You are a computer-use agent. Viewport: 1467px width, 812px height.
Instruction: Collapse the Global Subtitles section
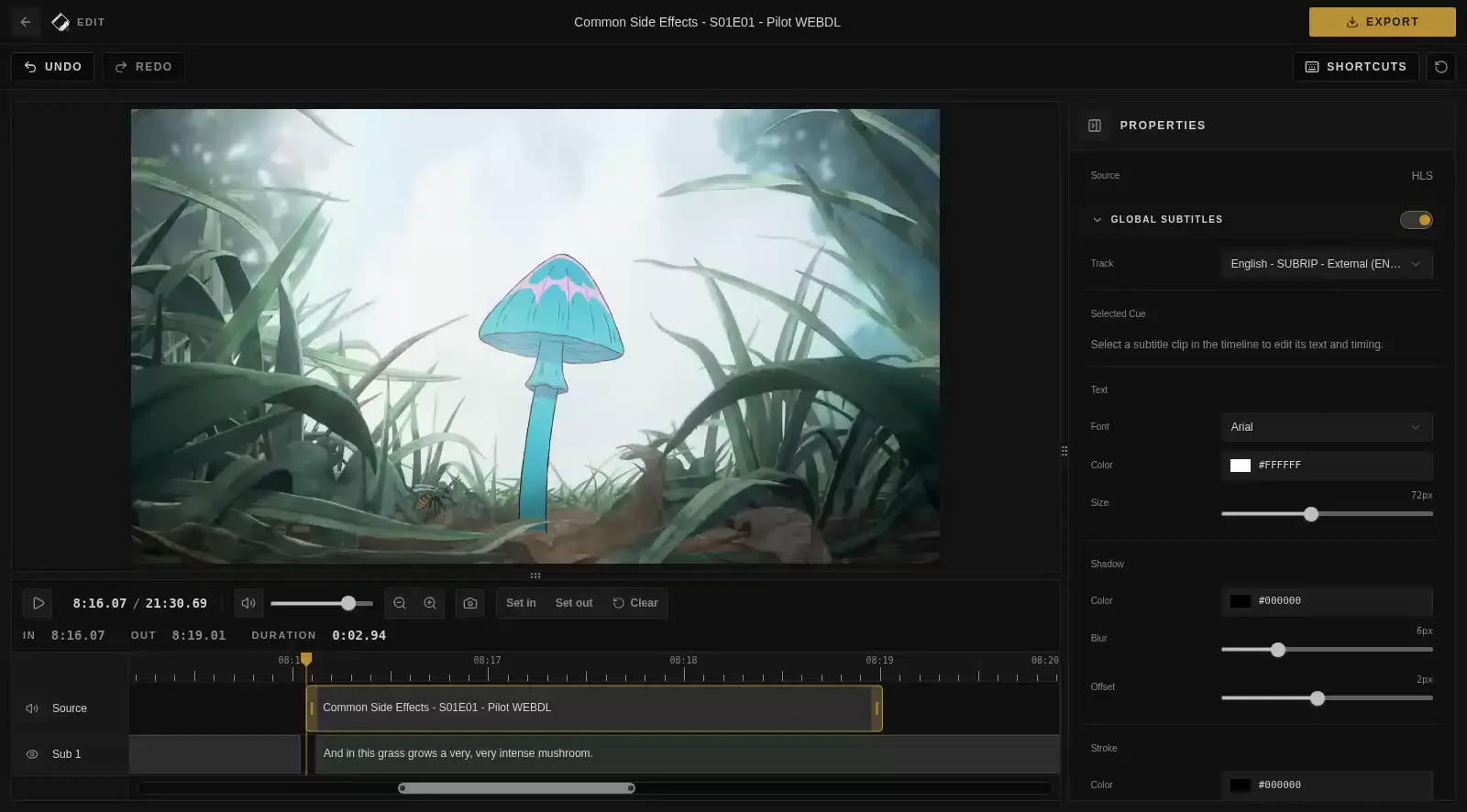coord(1097,220)
